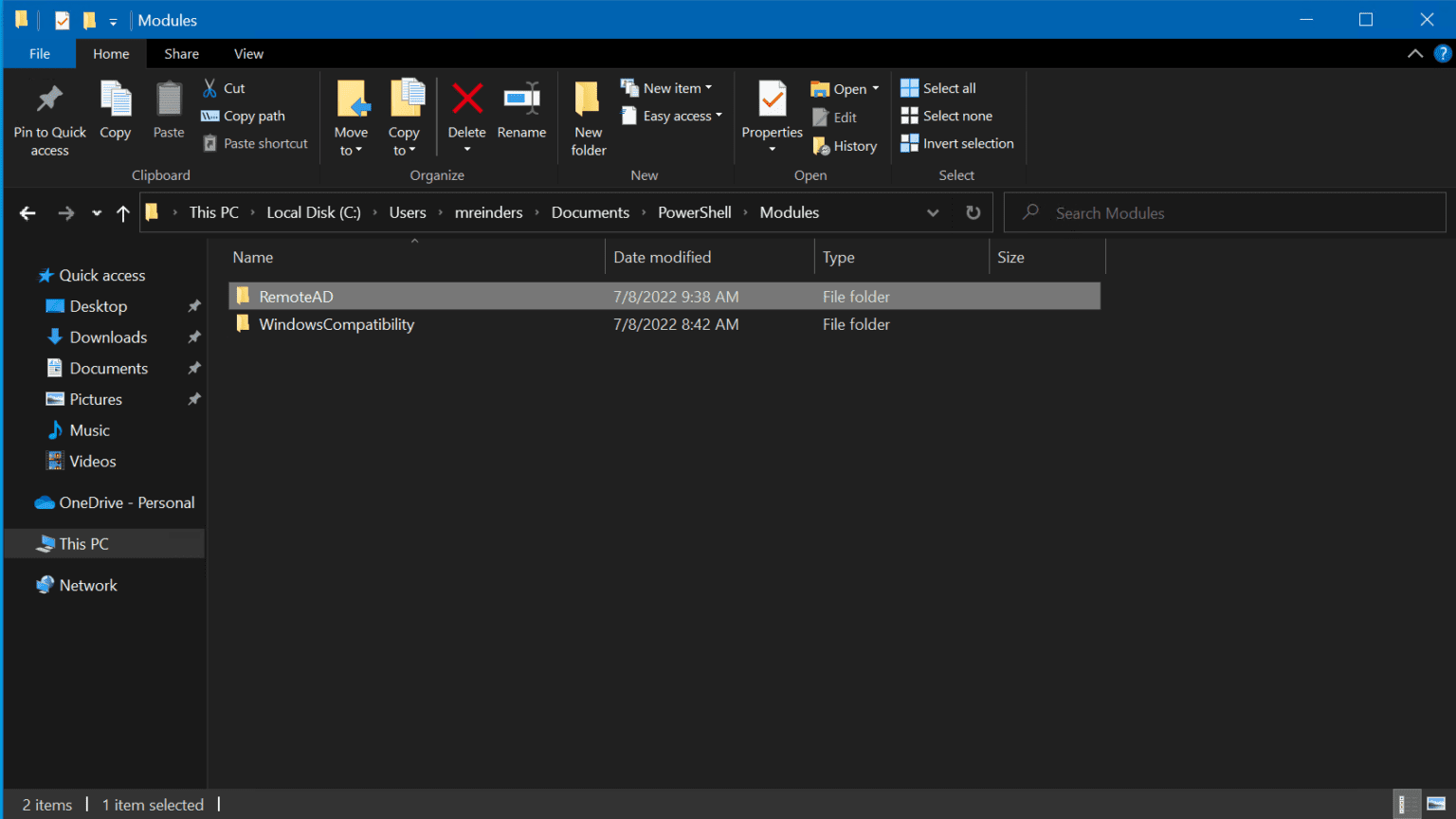Navigate to Documents via the breadcrumb
The width and height of the screenshot is (1456, 819).
tap(590, 212)
